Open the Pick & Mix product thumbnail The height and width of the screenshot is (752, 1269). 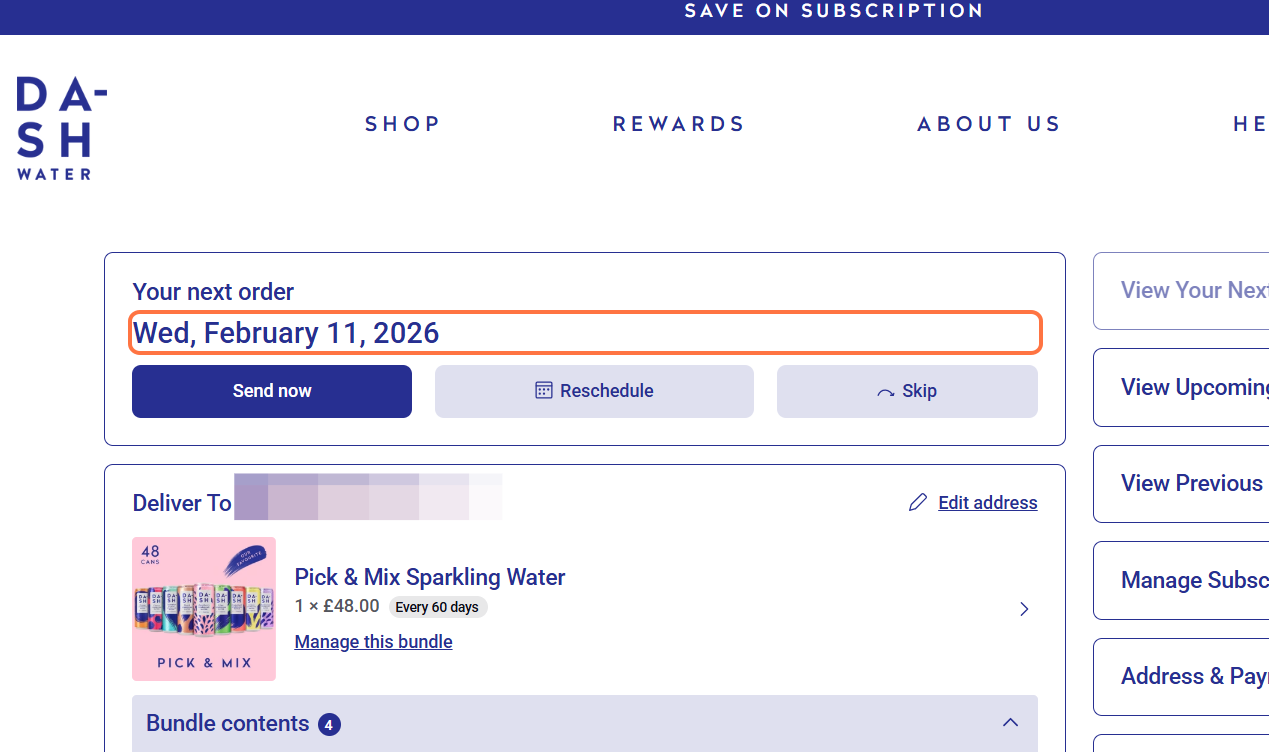pyautogui.click(x=204, y=609)
